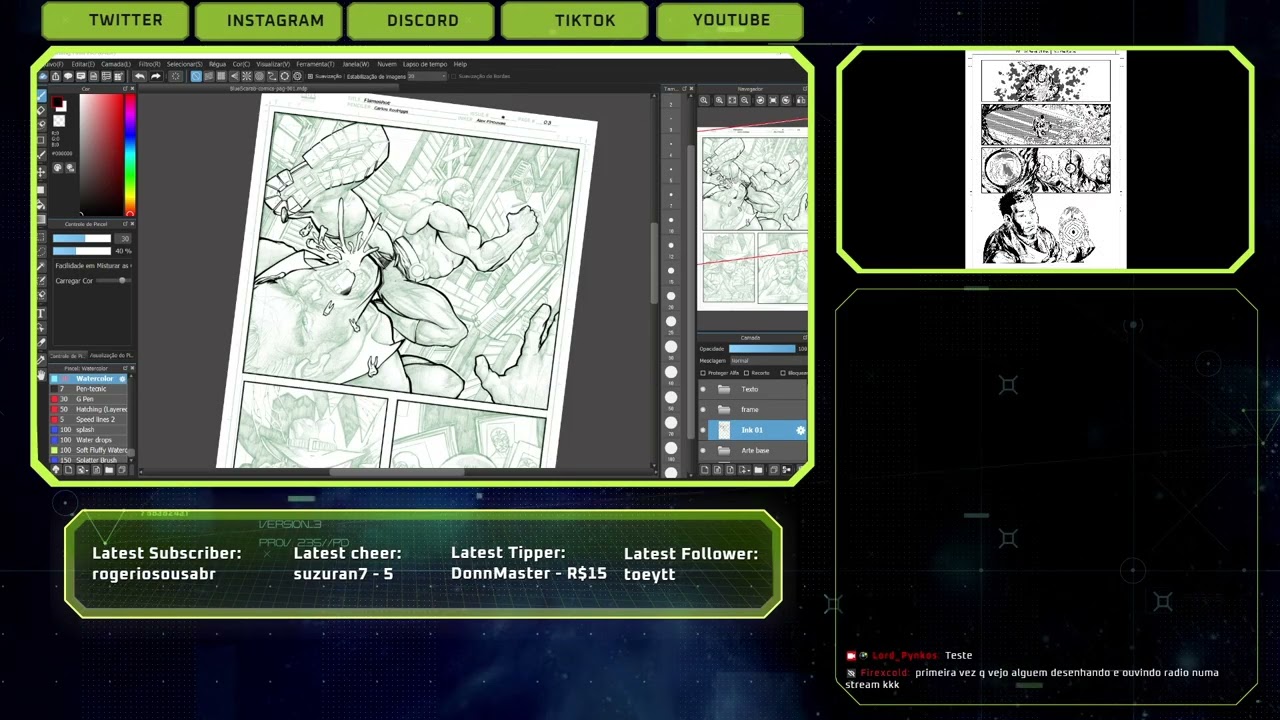
Task: Click the DISCORD button
Action: tap(423, 20)
